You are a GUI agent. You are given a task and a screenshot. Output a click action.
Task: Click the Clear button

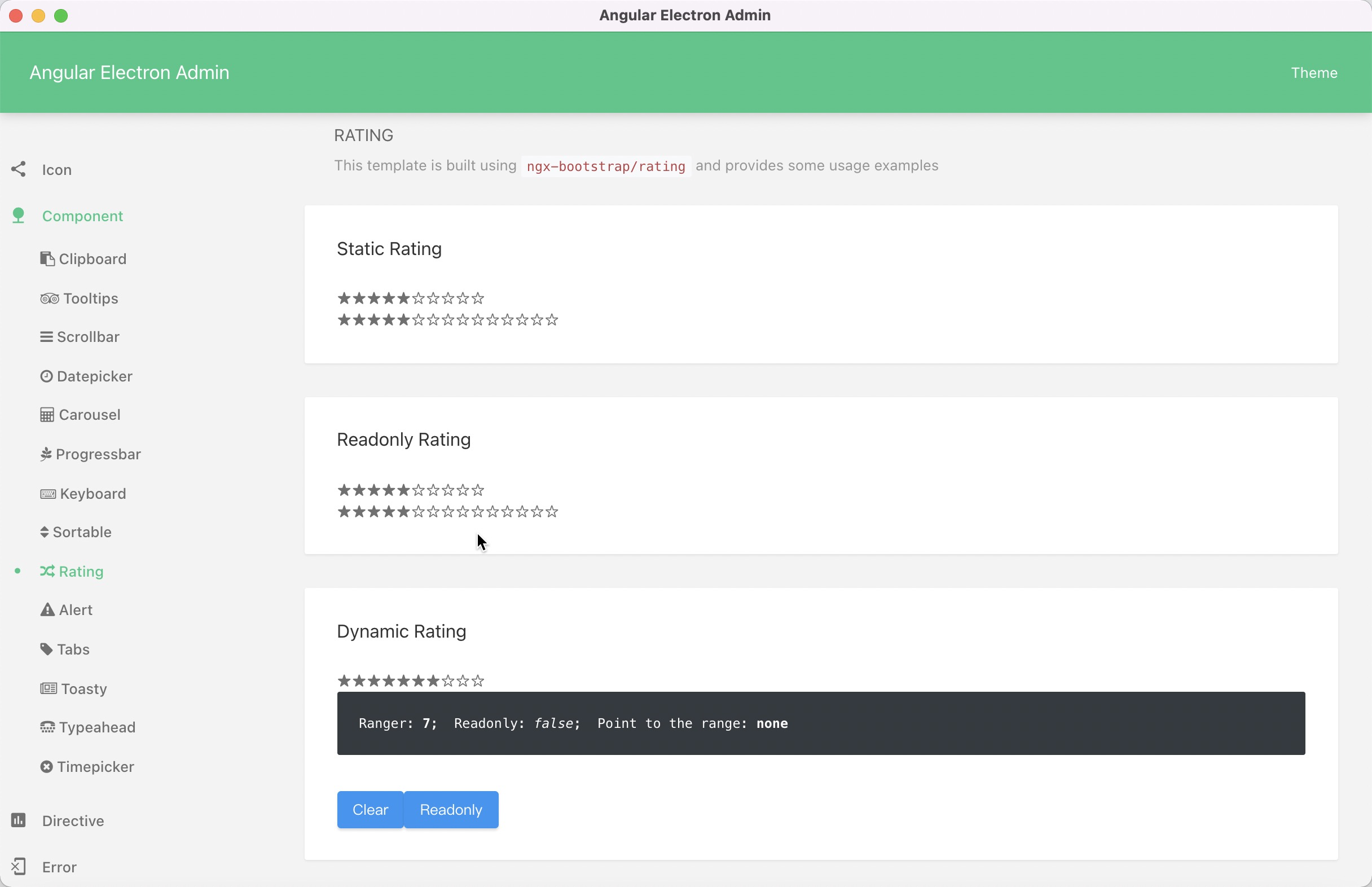click(370, 809)
